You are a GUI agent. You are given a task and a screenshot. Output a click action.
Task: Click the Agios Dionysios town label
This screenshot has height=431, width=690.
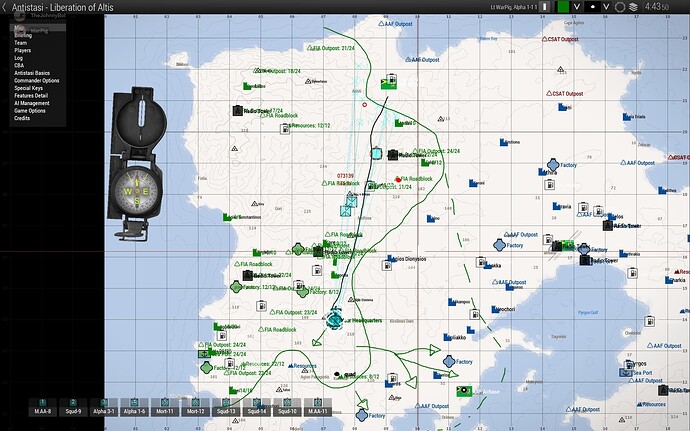[409, 259]
